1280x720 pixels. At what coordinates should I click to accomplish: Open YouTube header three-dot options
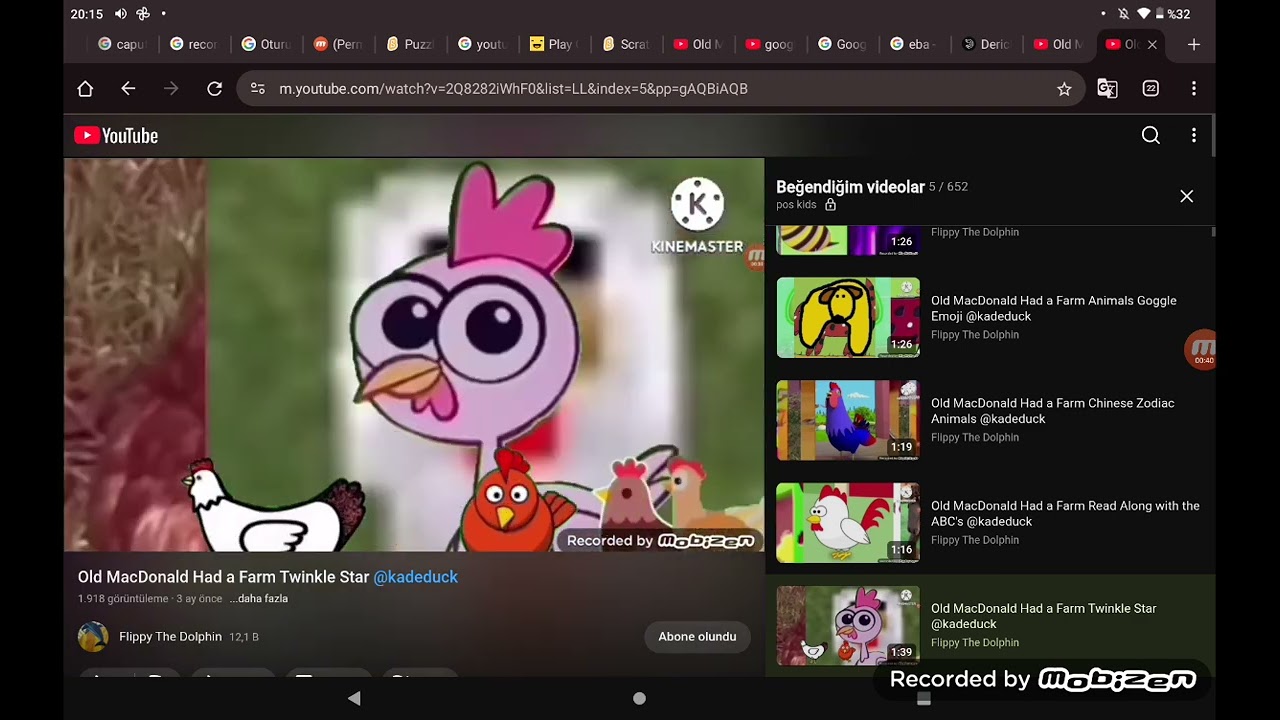1194,136
